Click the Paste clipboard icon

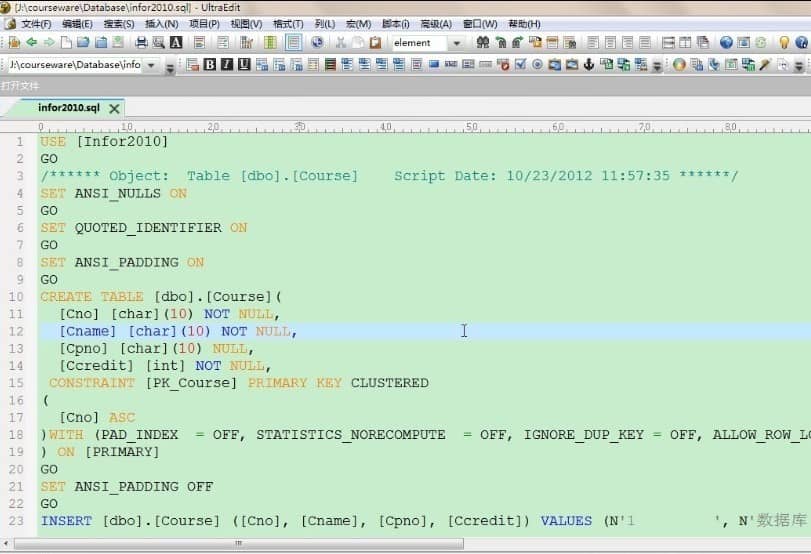[375, 43]
